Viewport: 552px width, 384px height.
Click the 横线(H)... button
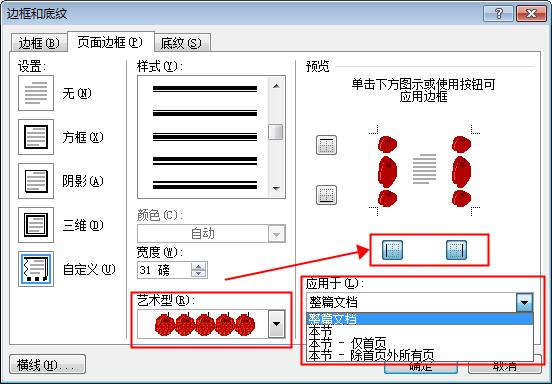(47, 365)
